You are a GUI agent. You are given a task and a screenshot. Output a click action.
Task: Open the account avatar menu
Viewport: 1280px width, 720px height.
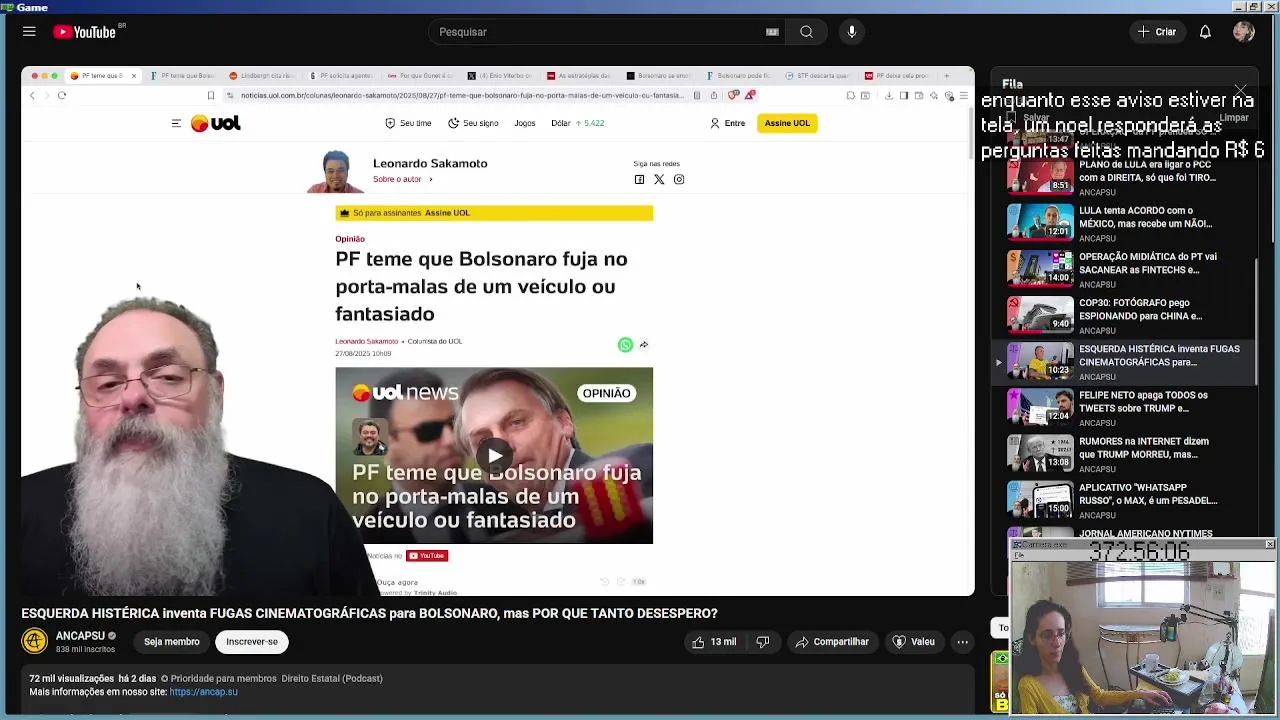click(x=1244, y=32)
